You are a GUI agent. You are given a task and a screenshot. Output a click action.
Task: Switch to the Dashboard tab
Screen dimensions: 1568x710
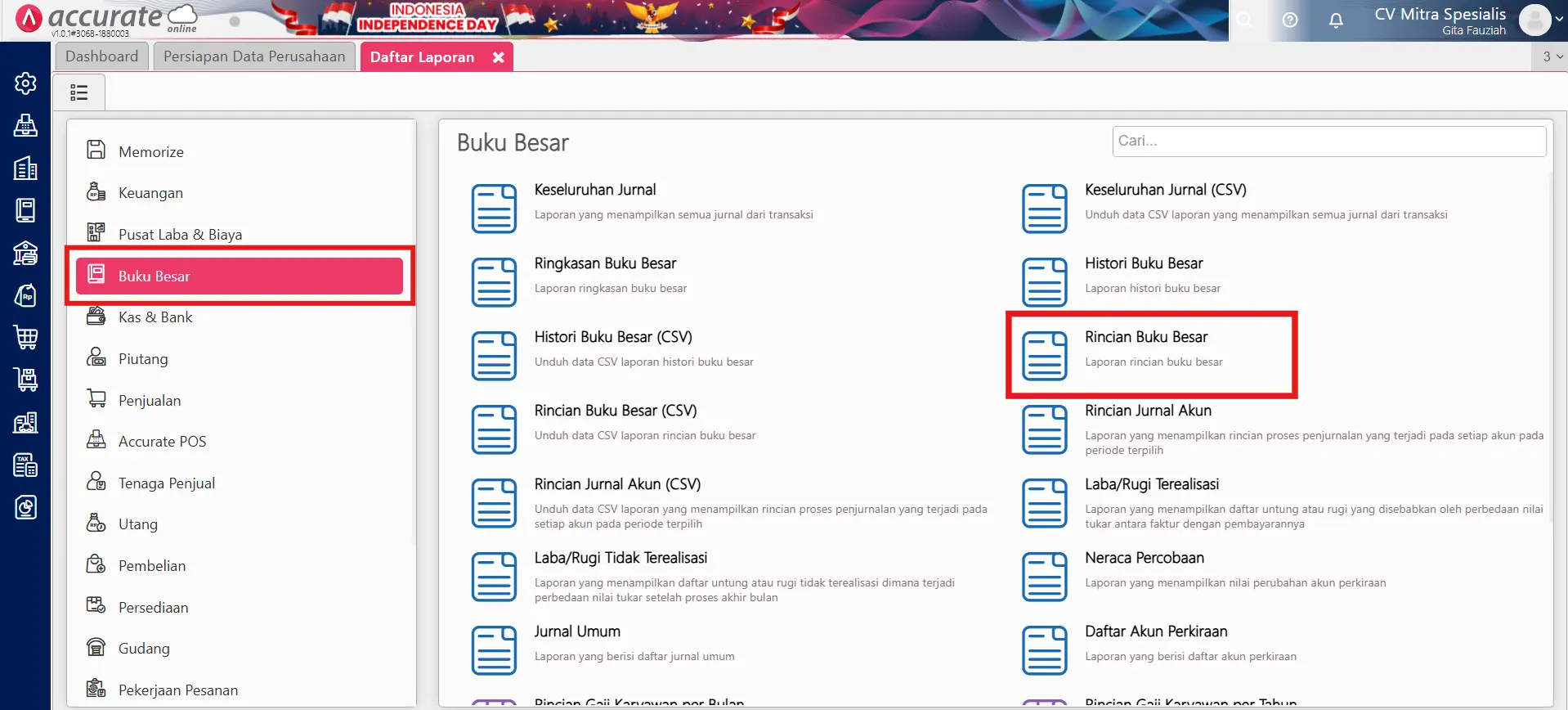coord(102,56)
